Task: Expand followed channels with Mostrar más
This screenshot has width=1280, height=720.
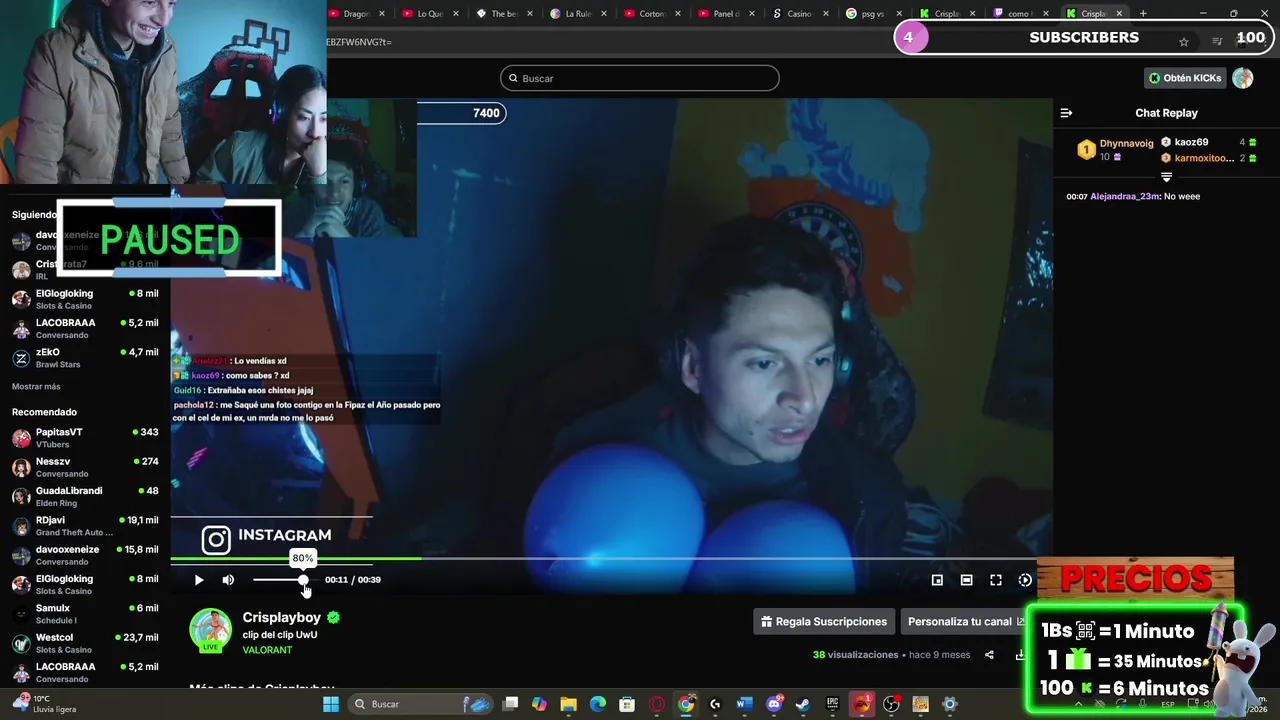Action: [x=36, y=387]
